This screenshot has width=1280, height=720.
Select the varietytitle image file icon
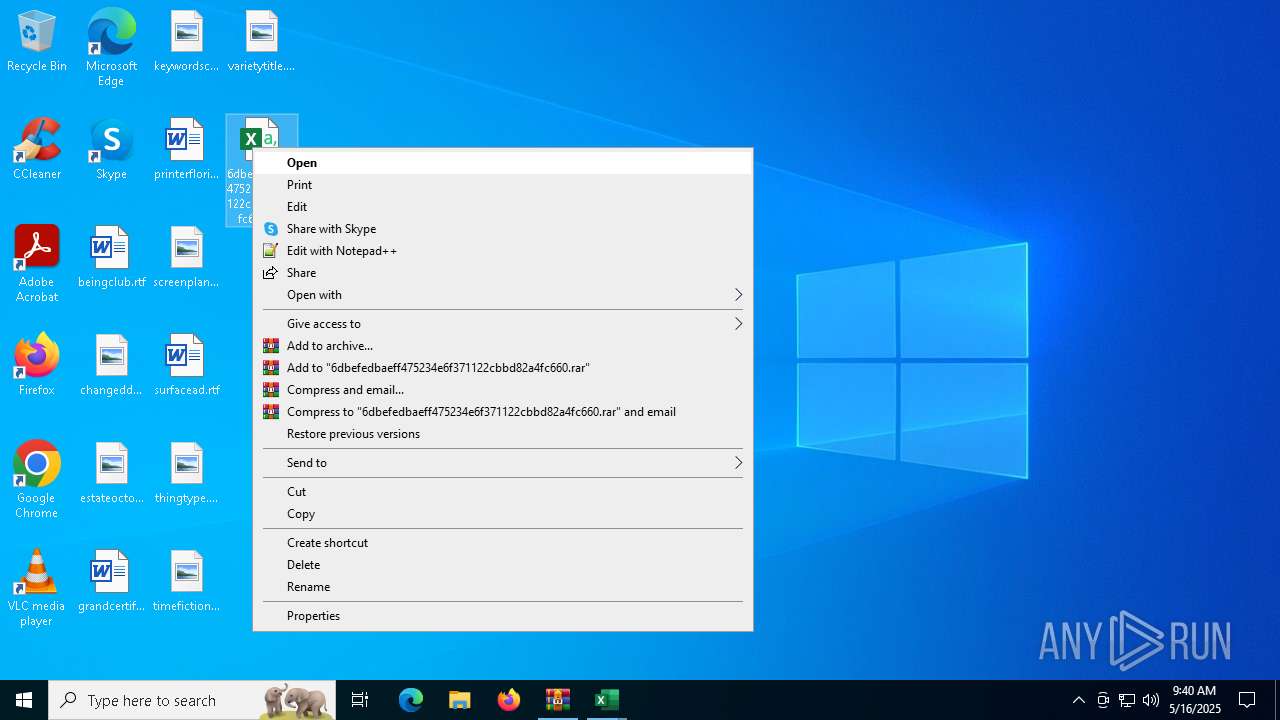click(x=261, y=42)
